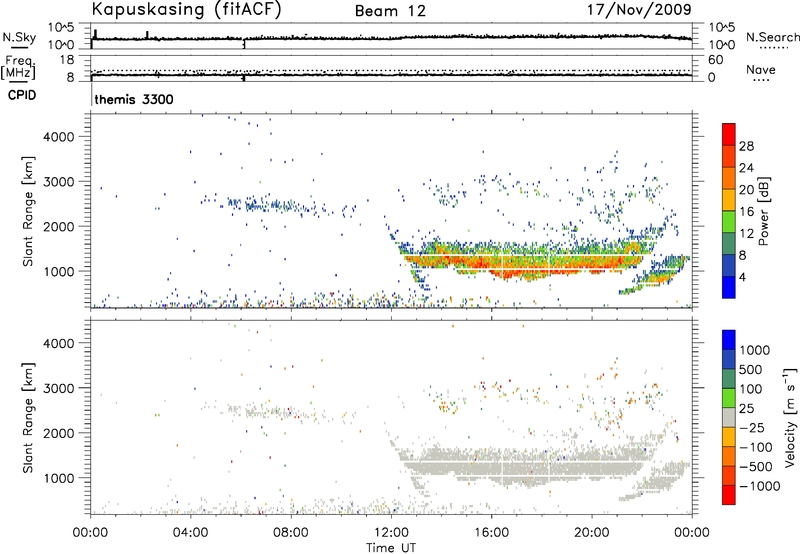Click the 24 dB colorbar label
This screenshot has height=554, width=800.
pyautogui.click(x=746, y=168)
